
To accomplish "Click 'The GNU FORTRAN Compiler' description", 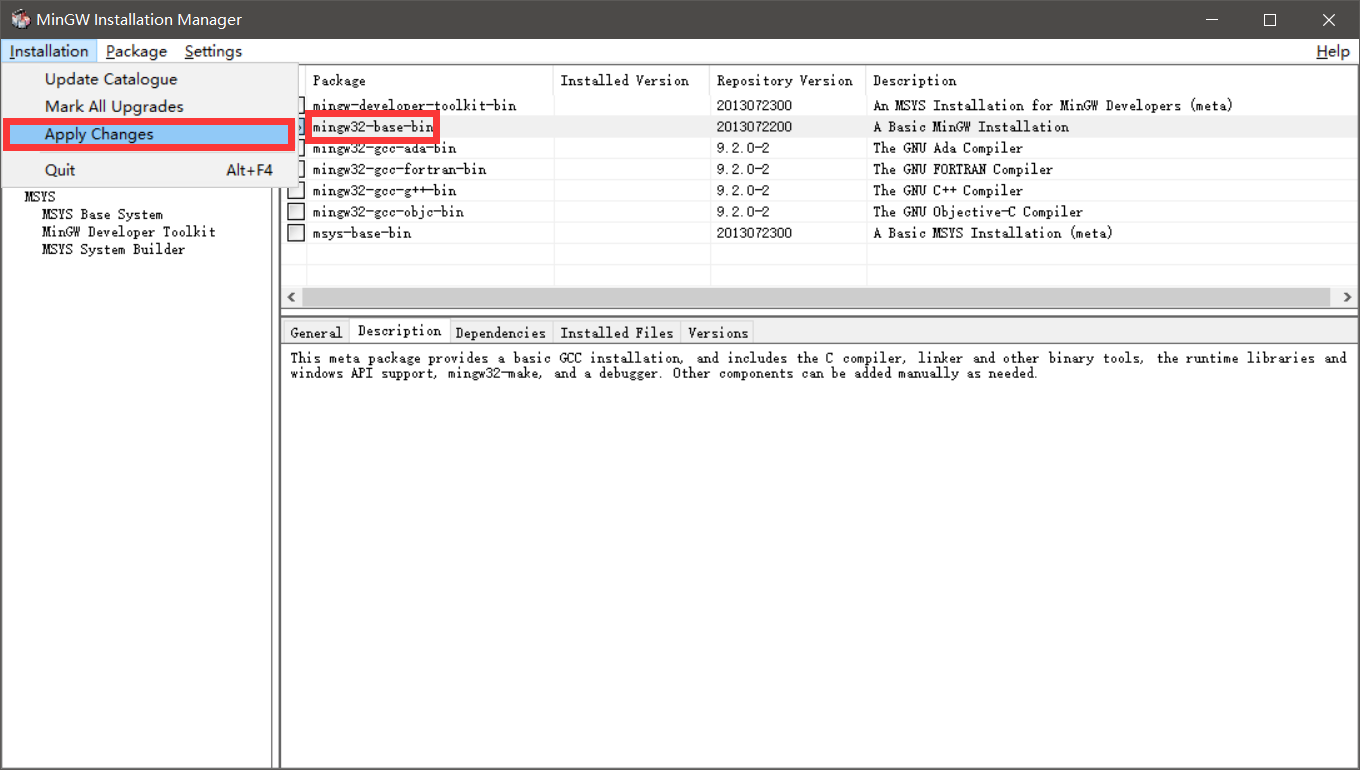I will (963, 169).
